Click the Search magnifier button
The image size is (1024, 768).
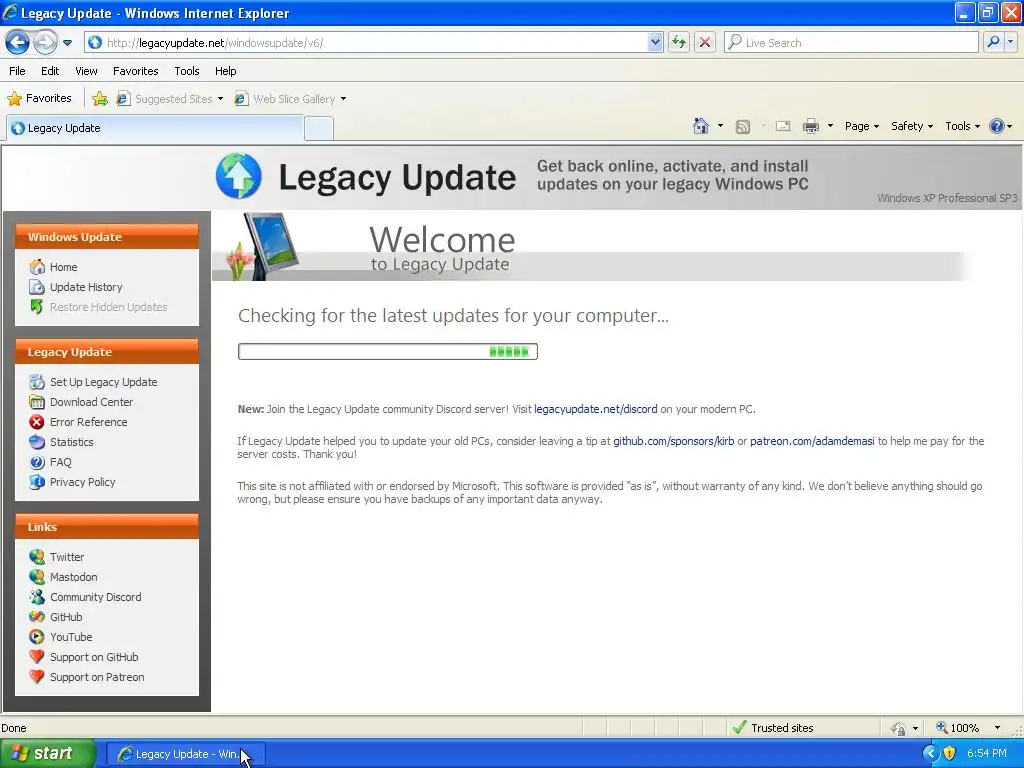[x=993, y=42]
